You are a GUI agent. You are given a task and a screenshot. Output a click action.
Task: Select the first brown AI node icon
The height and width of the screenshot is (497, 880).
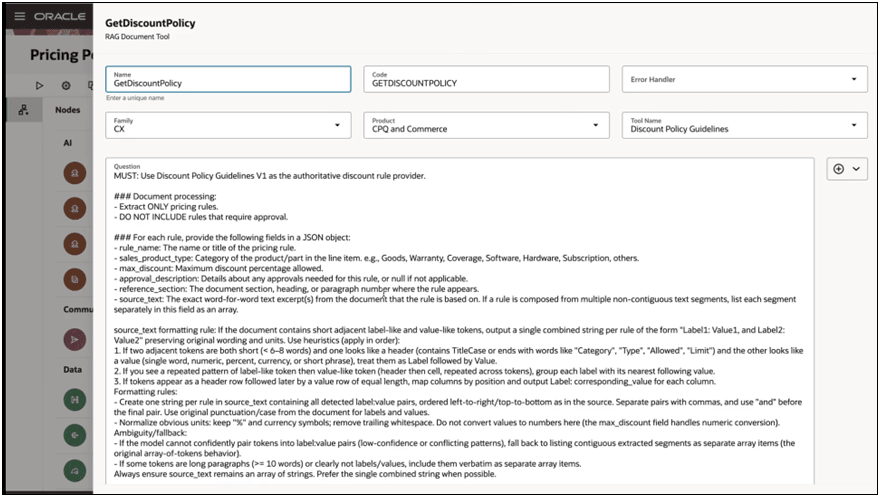point(75,173)
